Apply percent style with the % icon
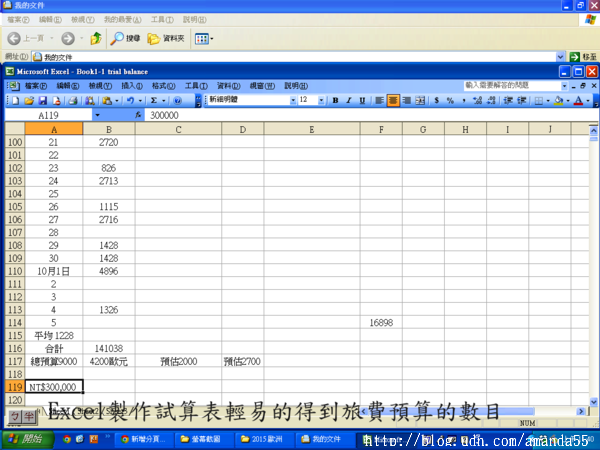600x450 pixels. [x=450, y=101]
